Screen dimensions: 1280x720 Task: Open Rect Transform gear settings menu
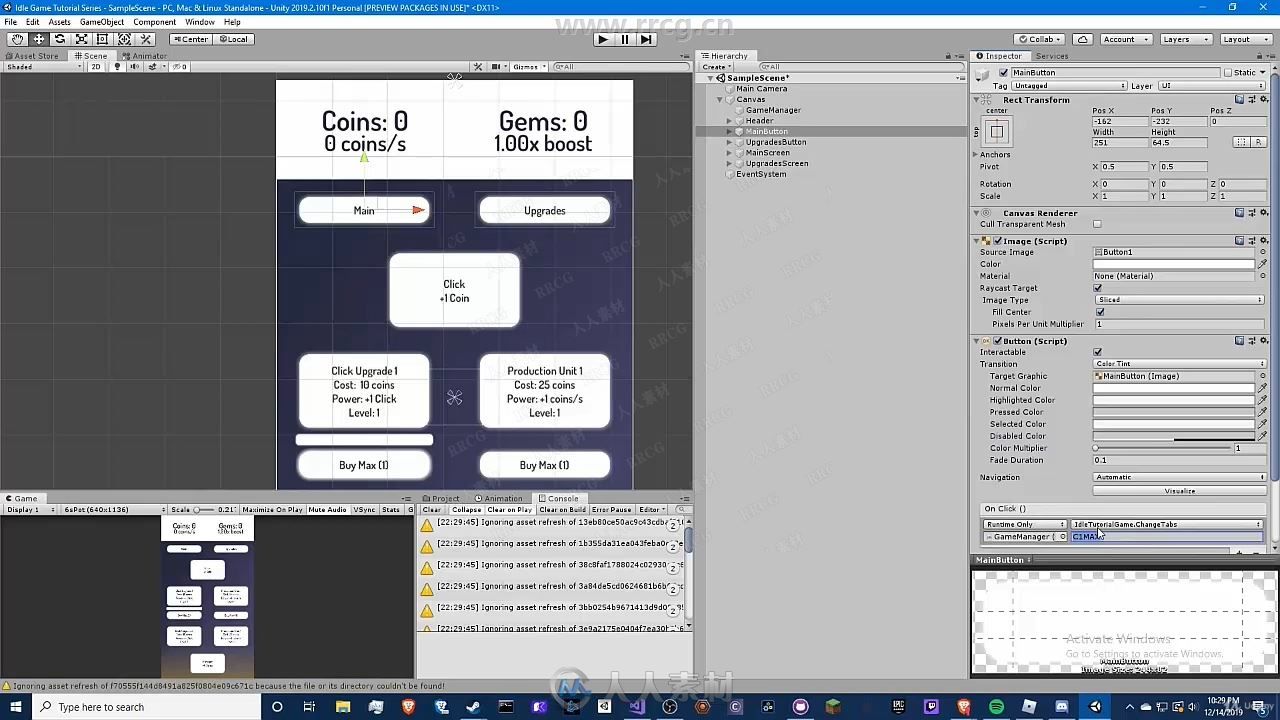1263,99
